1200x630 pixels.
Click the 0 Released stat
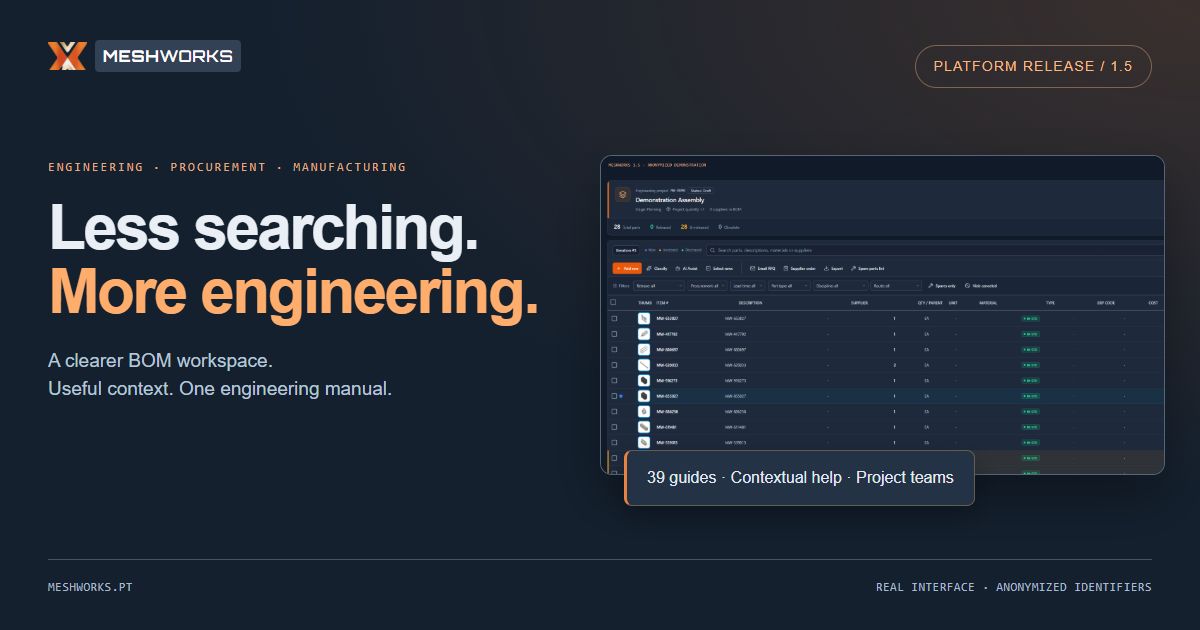pos(660,227)
